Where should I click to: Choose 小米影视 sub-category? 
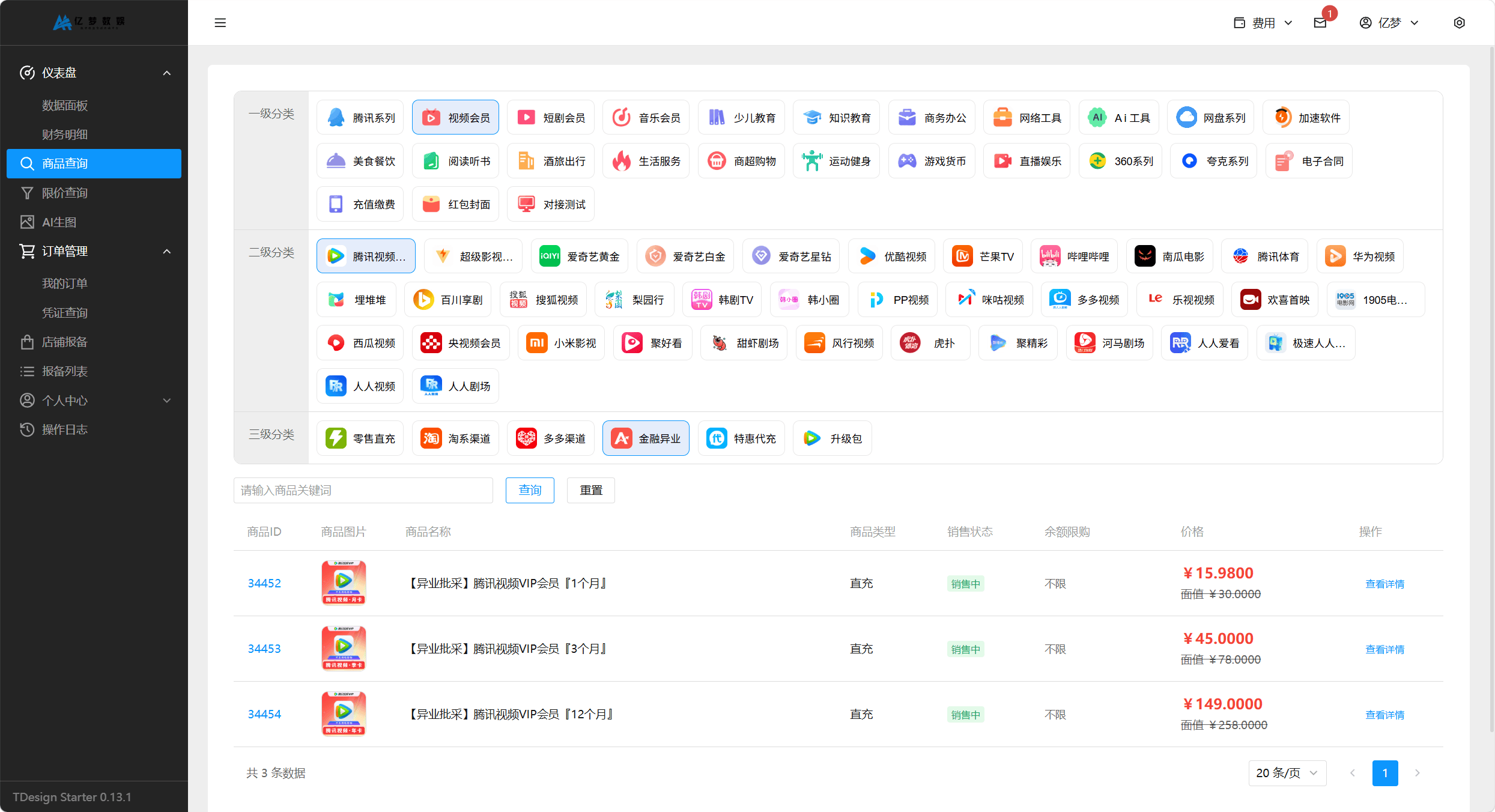pyautogui.click(x=562, y=343)
